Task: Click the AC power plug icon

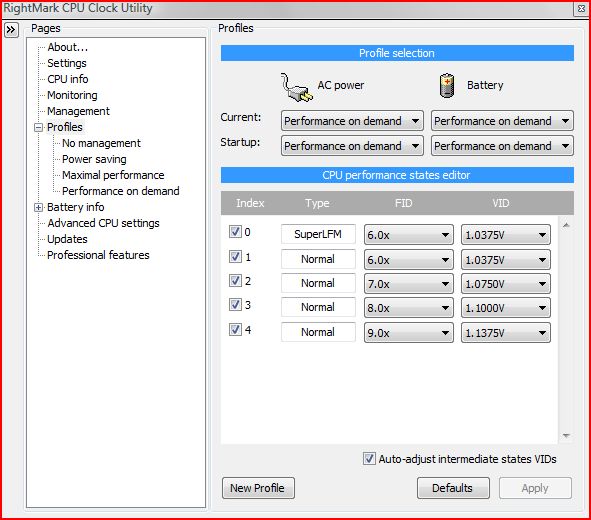Action: click(297, 87)
